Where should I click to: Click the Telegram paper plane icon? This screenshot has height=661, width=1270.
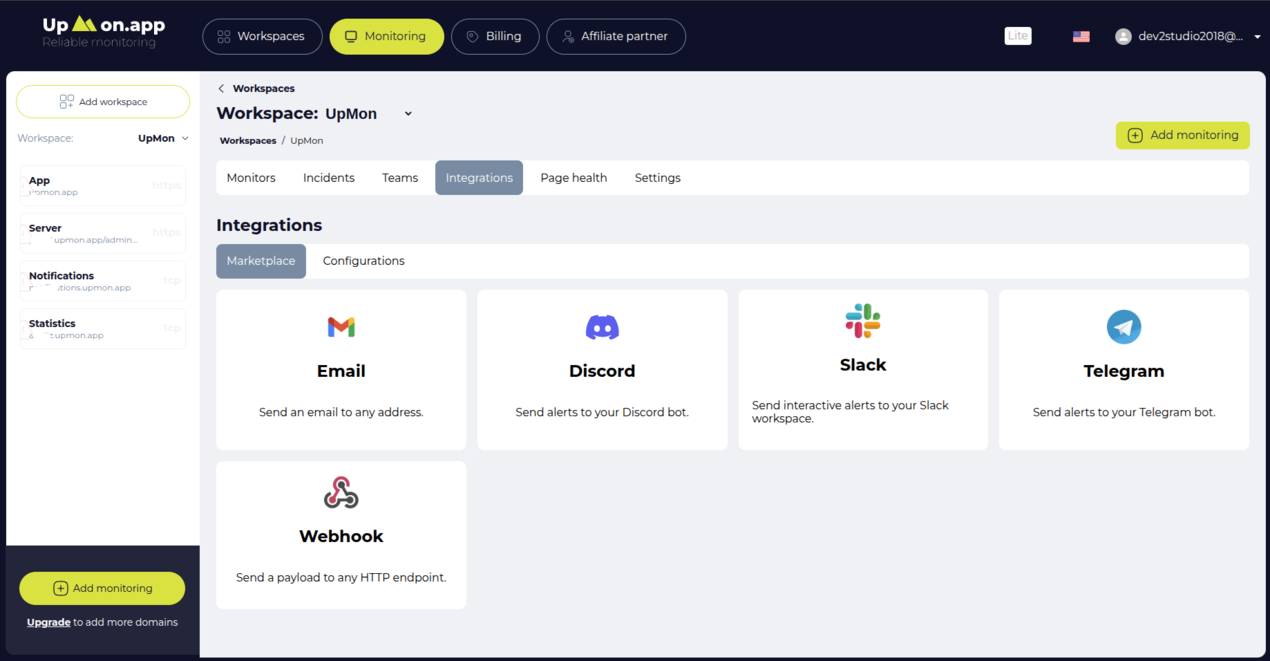pyautogui.click(x=1124, y=327)
